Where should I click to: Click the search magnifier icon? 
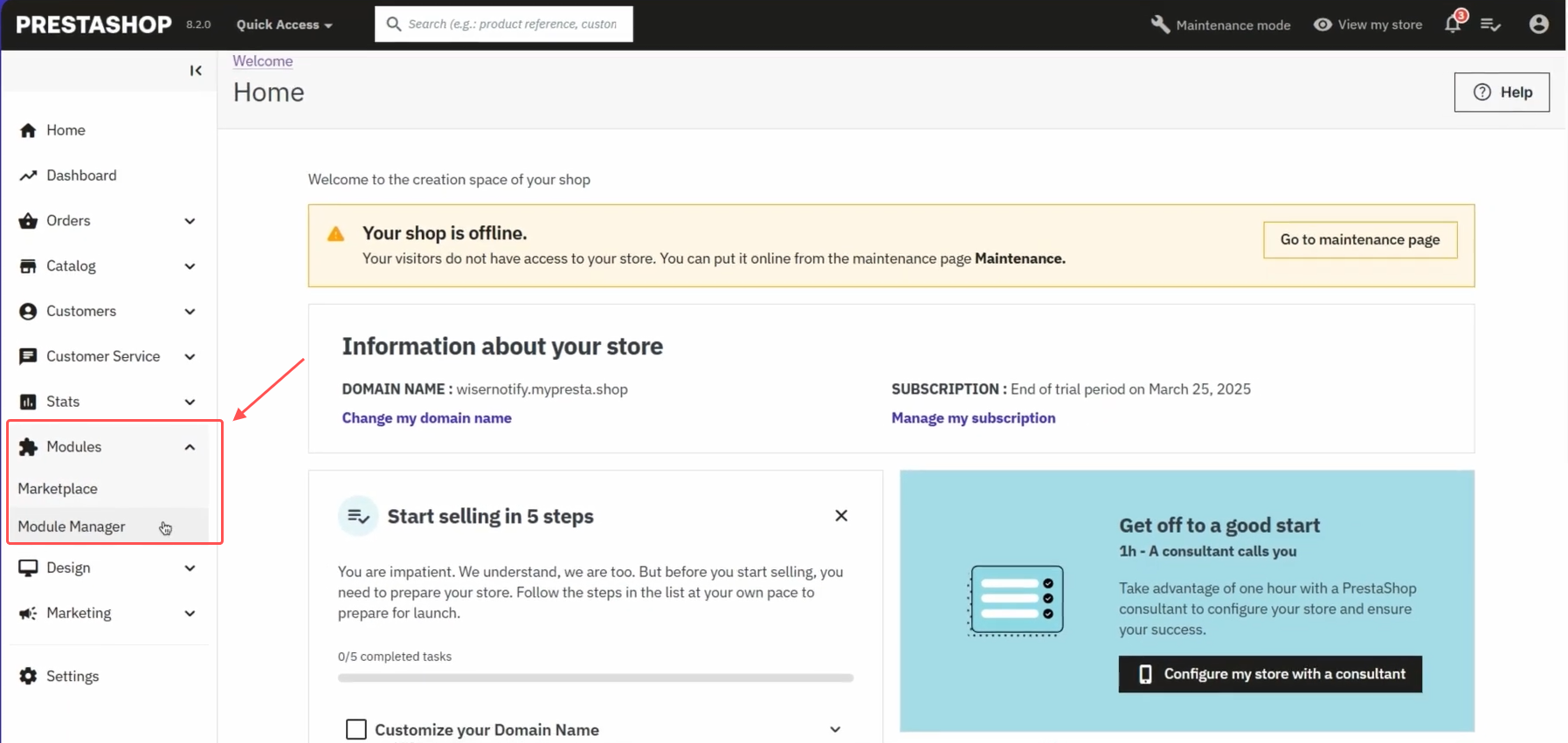(x=394, y=24)
